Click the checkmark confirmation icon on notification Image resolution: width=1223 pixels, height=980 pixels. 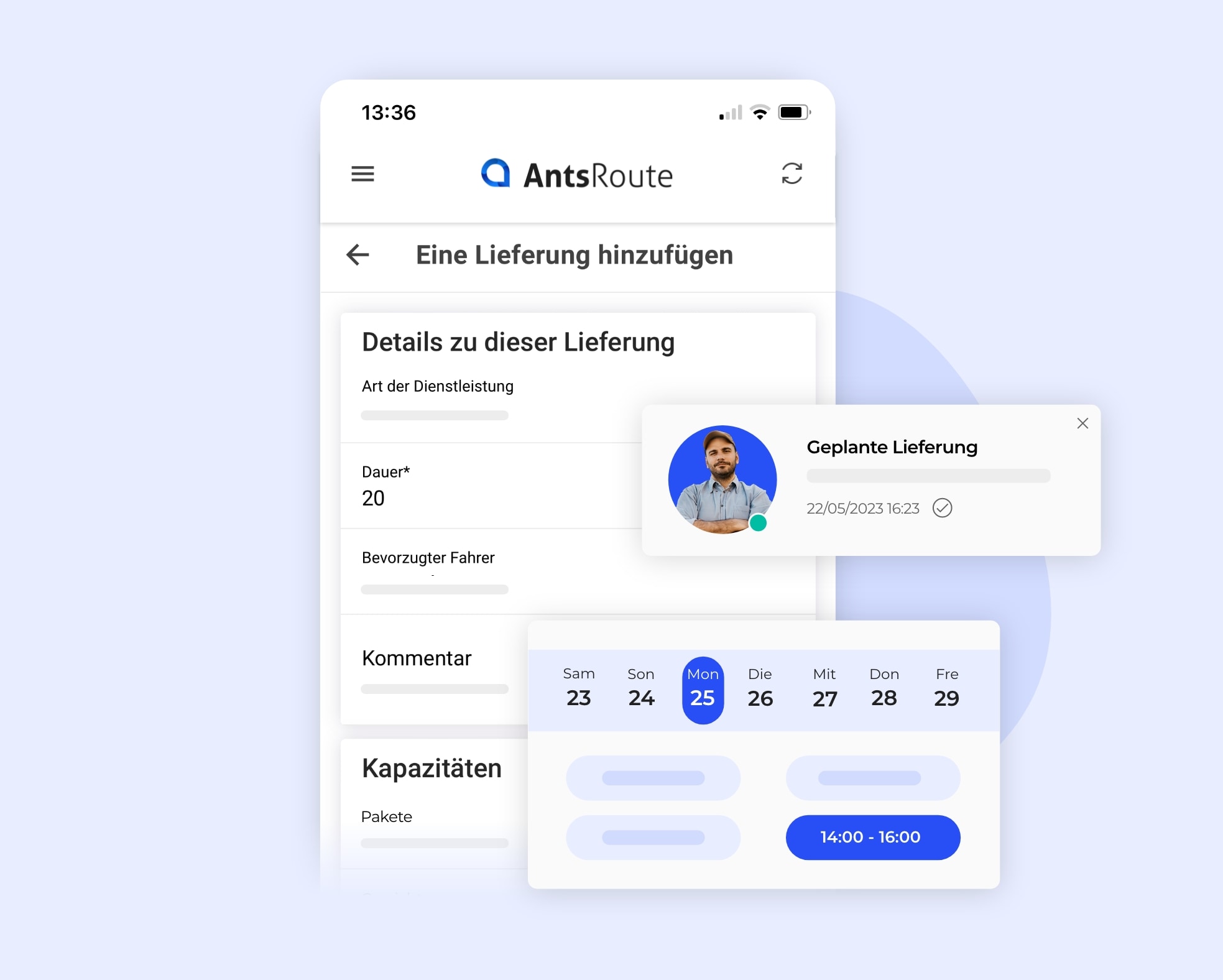click(943, 508)
